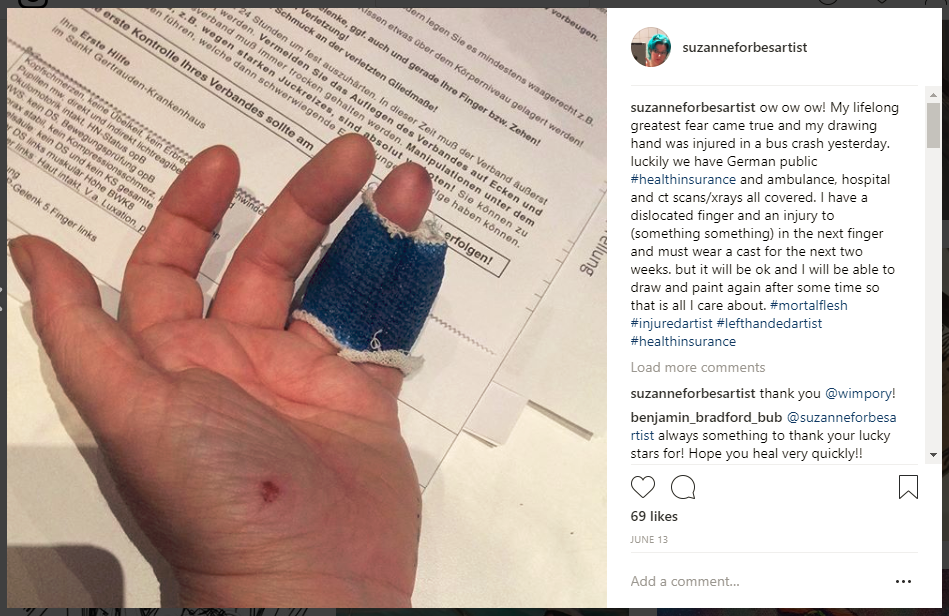Click the comments scrollbar thumb
The width and height of the screenshot is (949, 616).
pyautogui.click(x=933, y=125)
